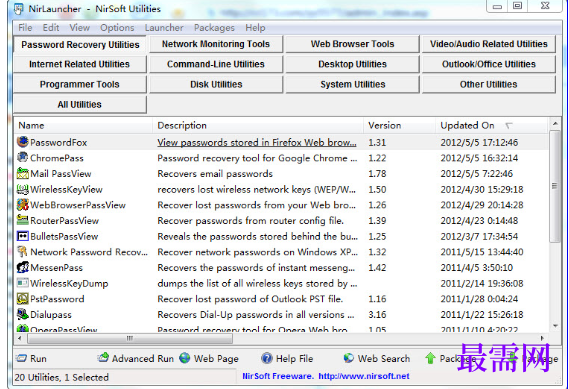The height and width of the screenshot is (389, 569).
Task: Click the PstPassword icon
Action: pos(22,299)
